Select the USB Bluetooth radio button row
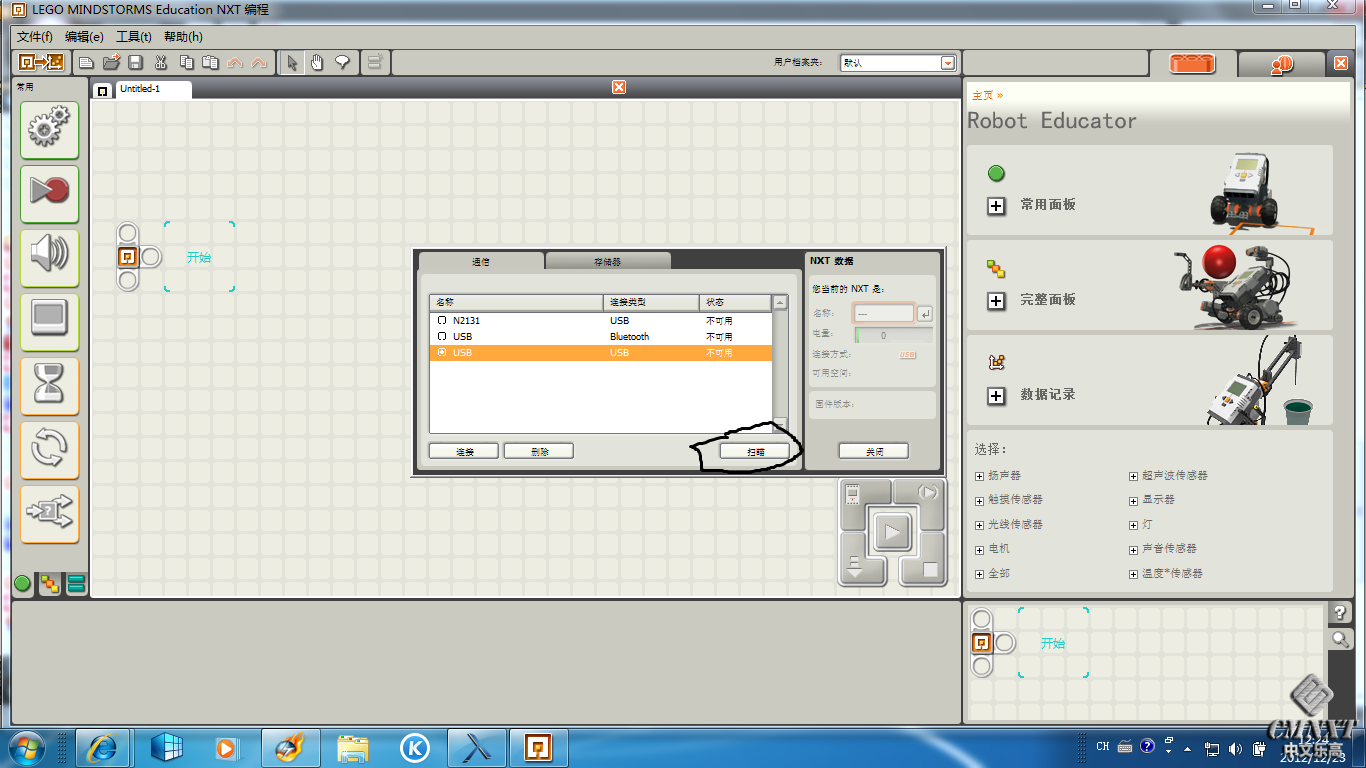This screenshot has height=768, width=1366. (x=600, y=337)
